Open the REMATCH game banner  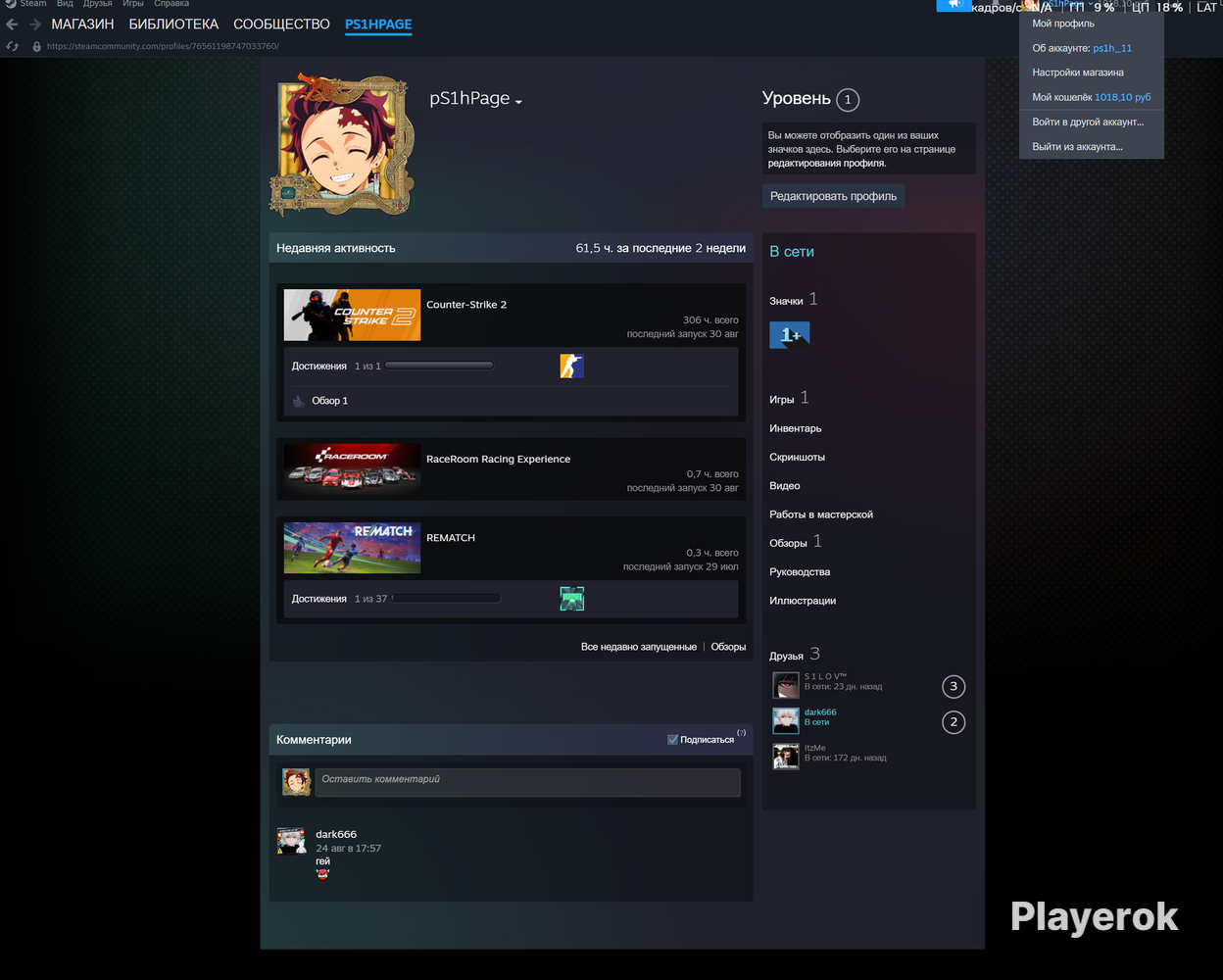tap(352, 548)
